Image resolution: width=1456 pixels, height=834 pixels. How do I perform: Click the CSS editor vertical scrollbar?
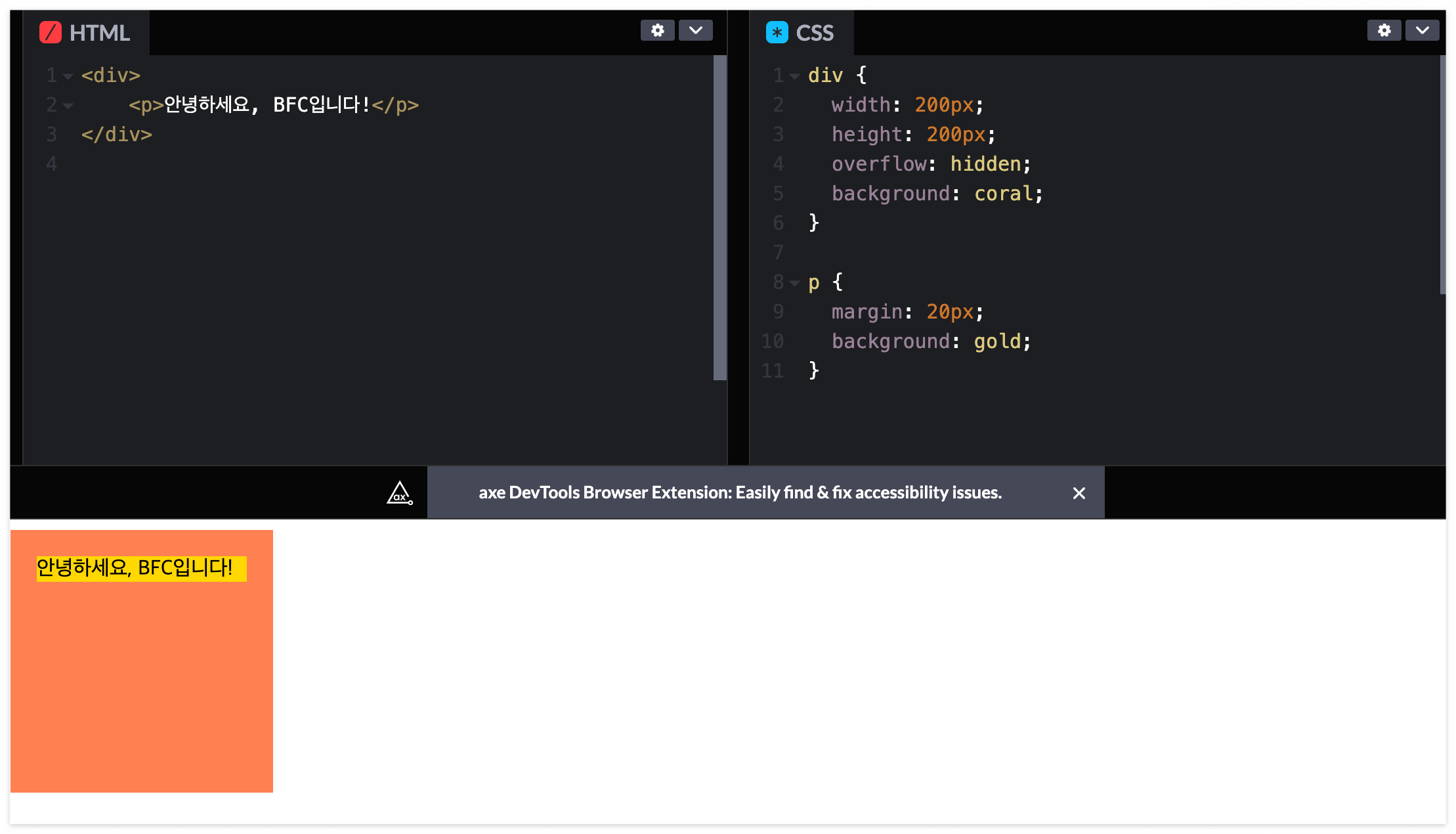pos(1442,174)
